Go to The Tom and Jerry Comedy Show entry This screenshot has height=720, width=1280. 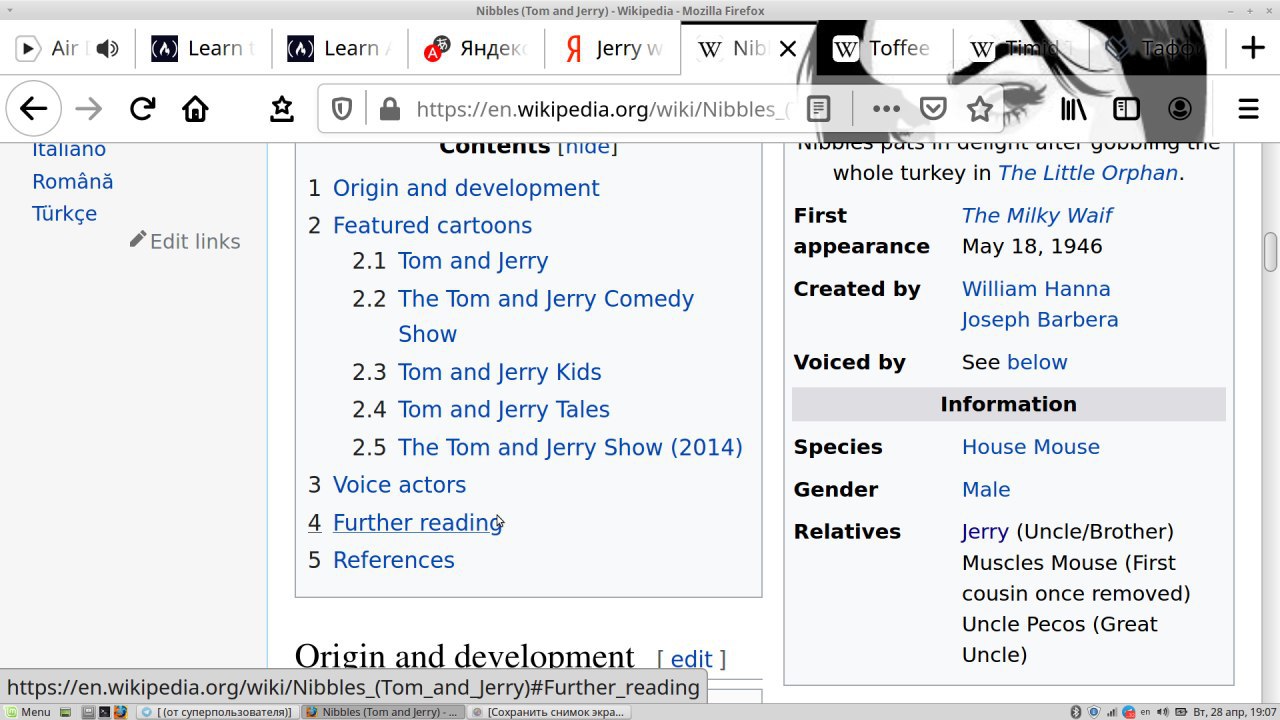coord(546,316)
